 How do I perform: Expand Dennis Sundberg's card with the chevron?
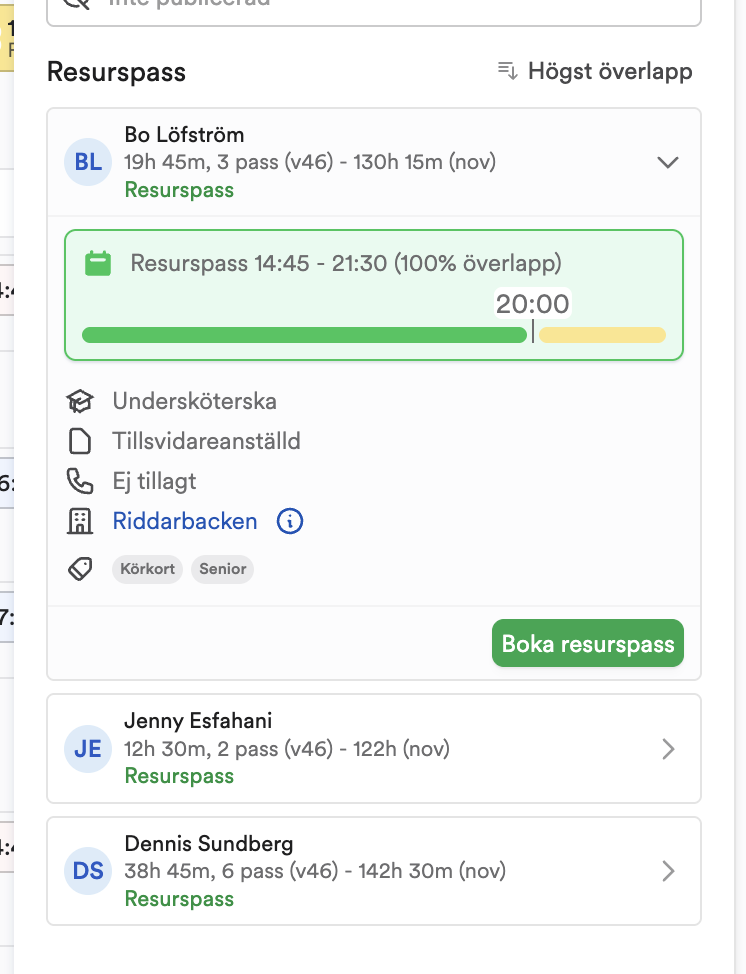tap(668, 871)
